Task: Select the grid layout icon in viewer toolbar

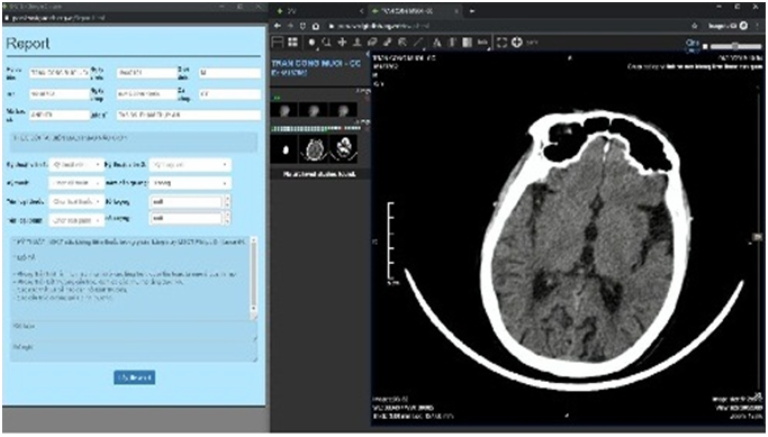Action: 293,42
